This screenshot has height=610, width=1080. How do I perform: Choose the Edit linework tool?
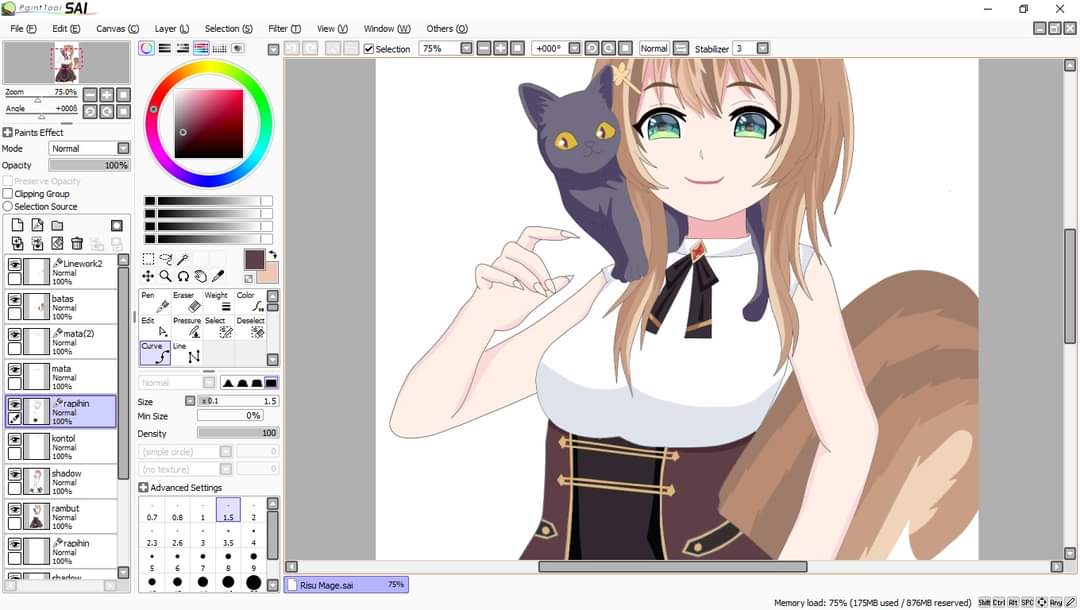155,327
